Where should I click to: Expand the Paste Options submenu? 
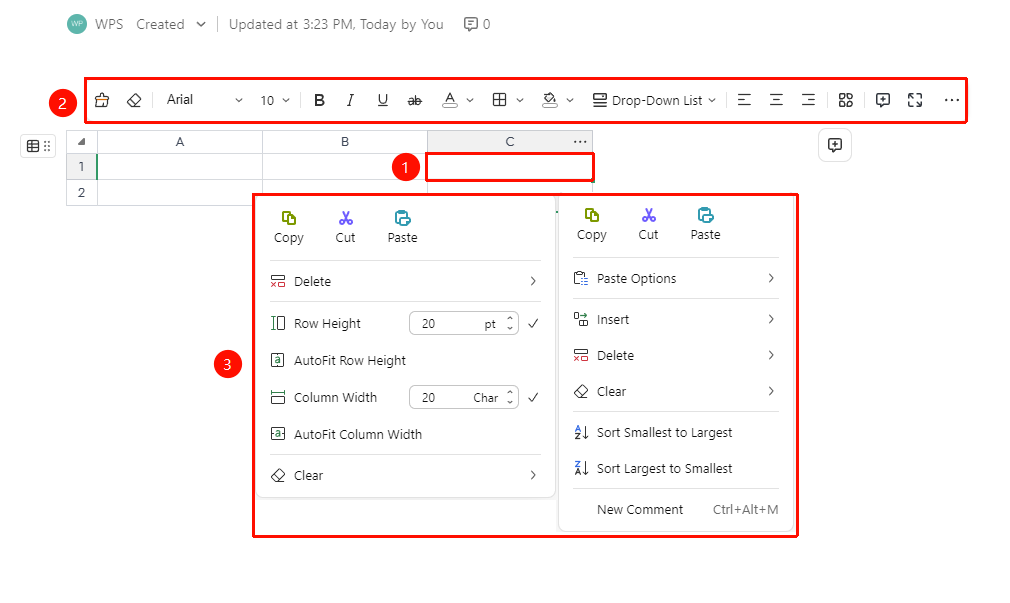676,278
